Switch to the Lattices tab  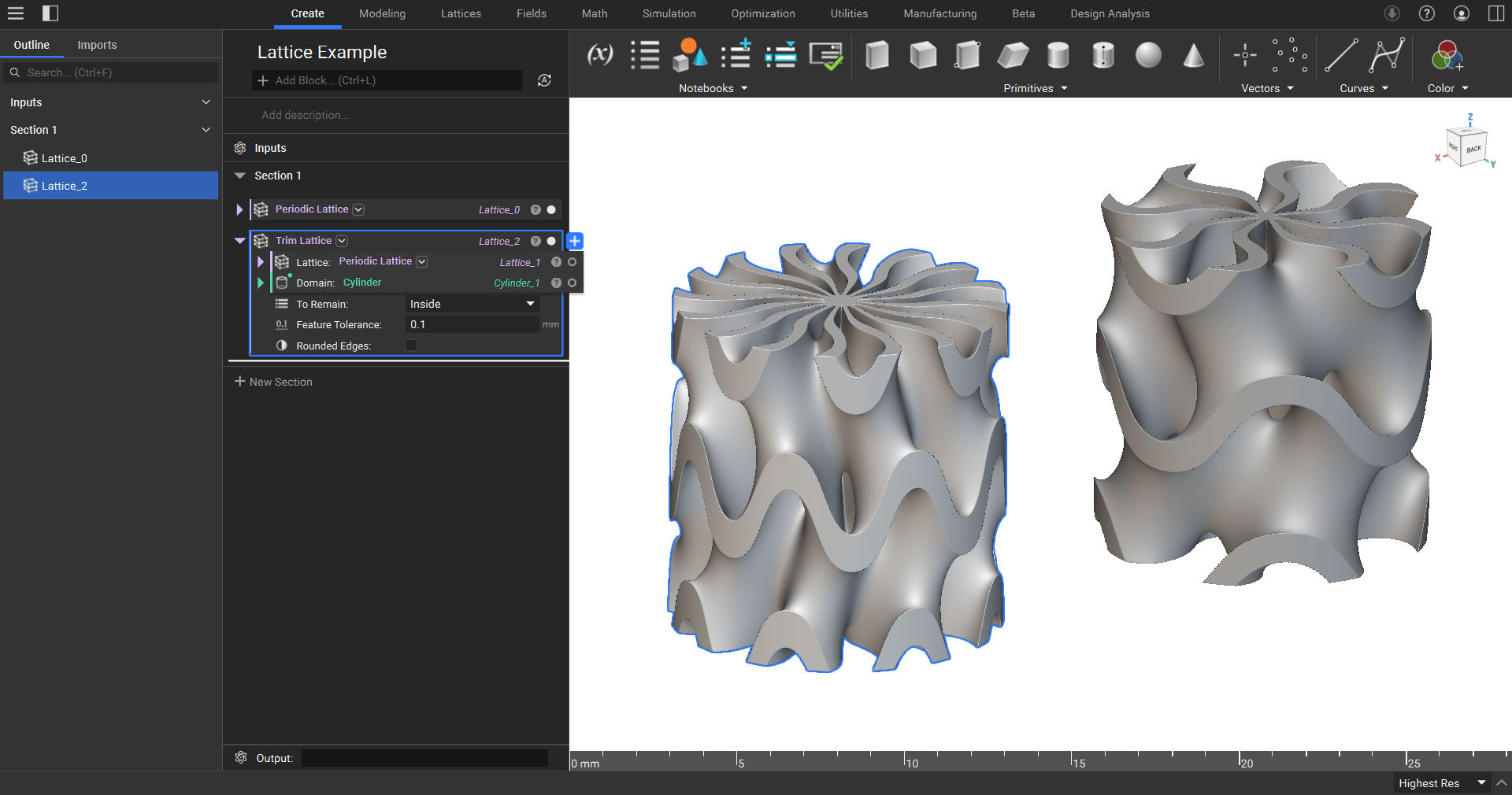(461, 13)
